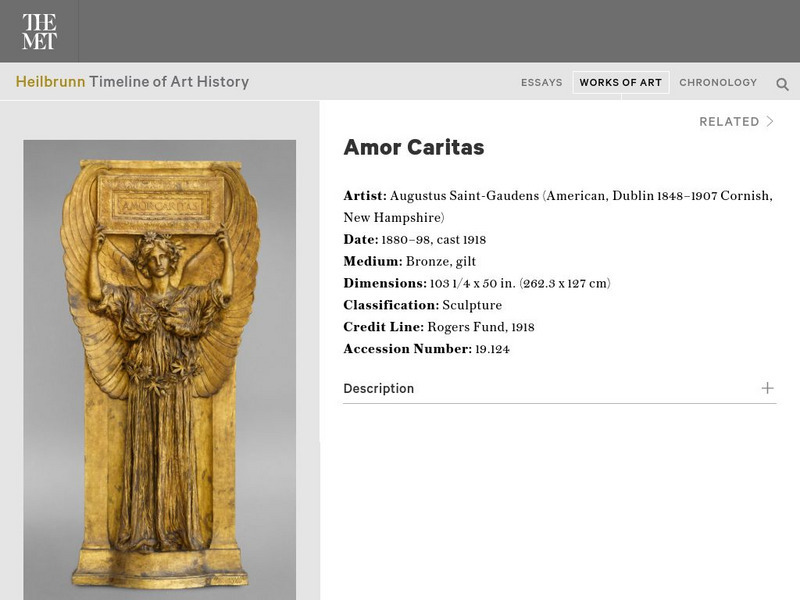The height and width of the screenshot is (600, 800).
Task: Expand the Description section label
Action: tap(379, 389)
